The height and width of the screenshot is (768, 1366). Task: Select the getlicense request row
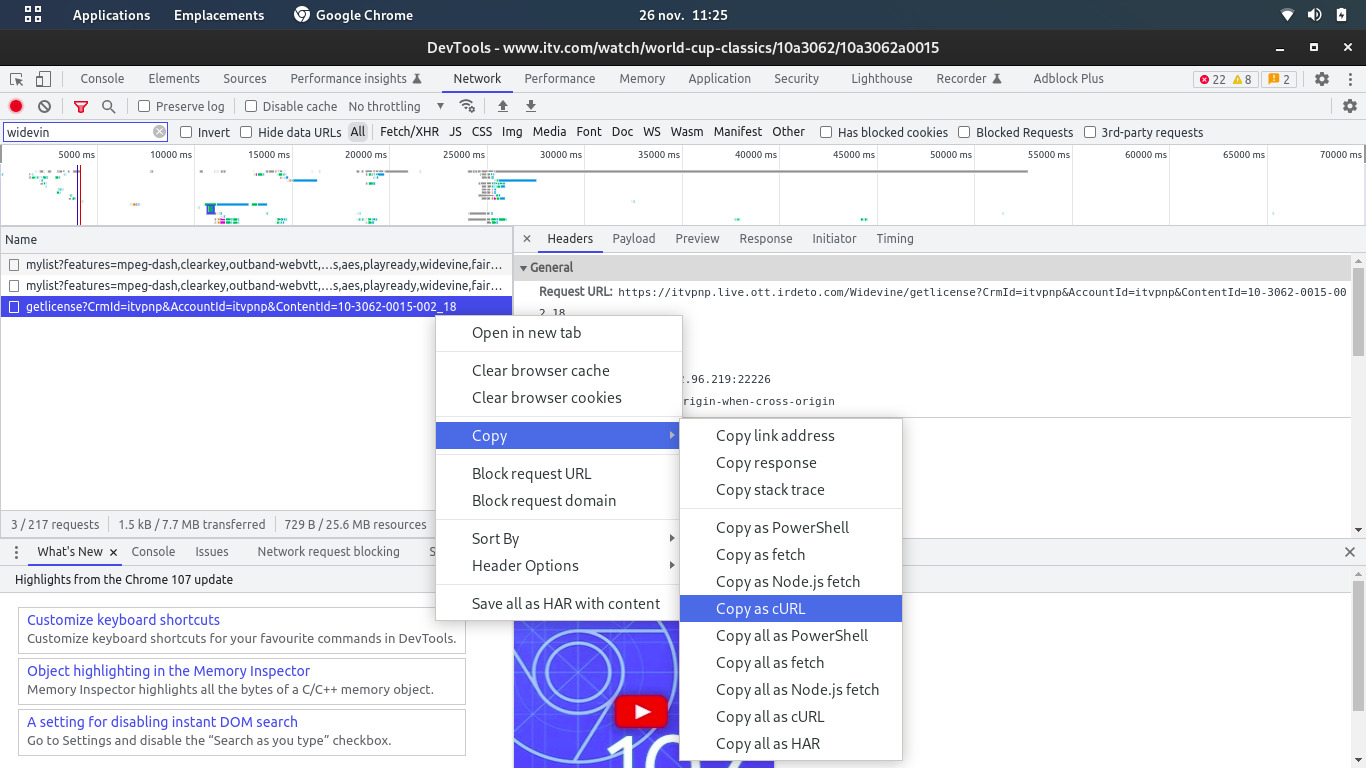(256, 307)
